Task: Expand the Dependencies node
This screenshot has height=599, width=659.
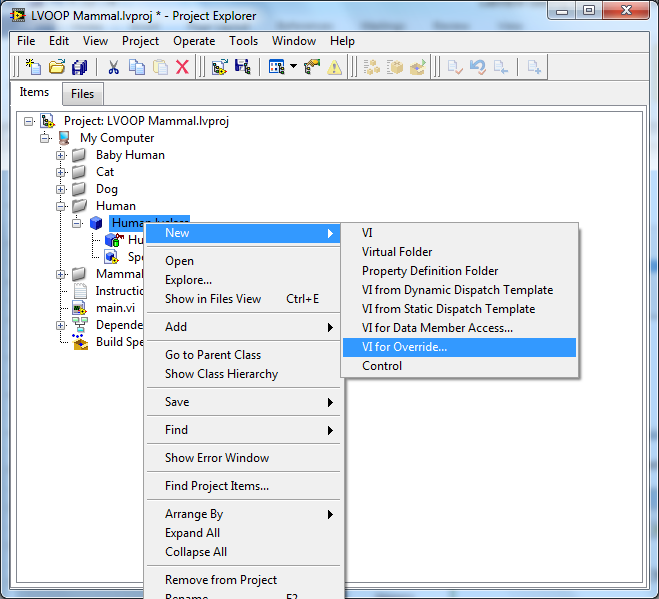Action: (x=61, y=325)
